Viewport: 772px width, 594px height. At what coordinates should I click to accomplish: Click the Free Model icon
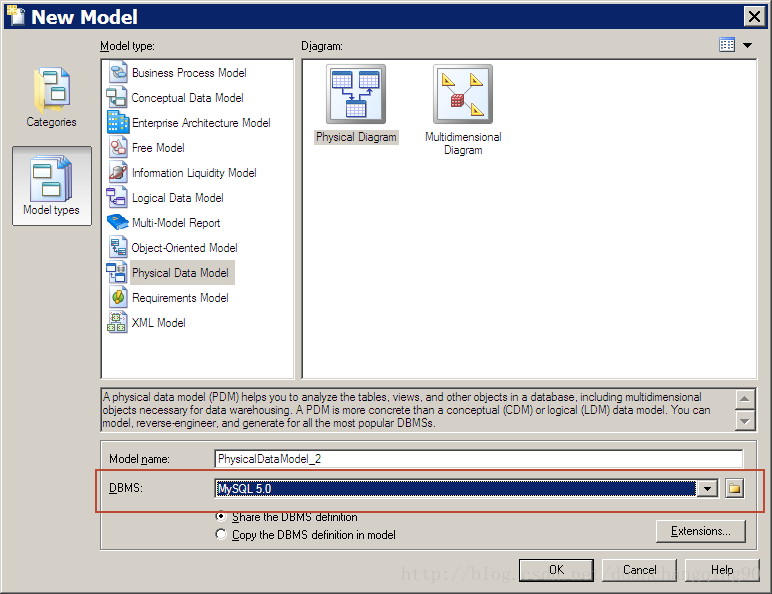point(118,148)
